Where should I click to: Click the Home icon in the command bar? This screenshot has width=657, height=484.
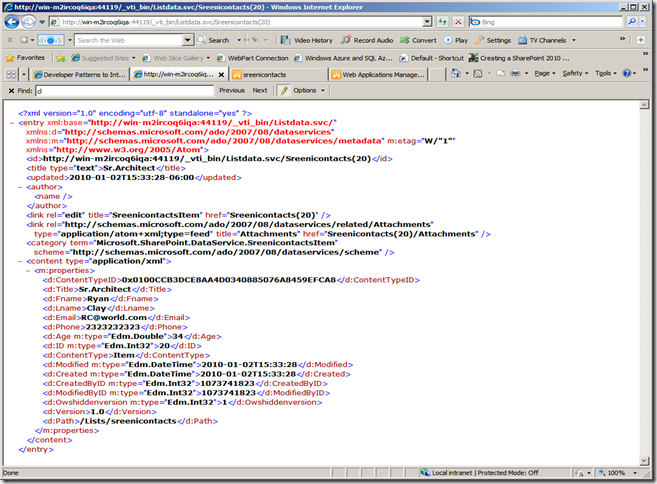[x=455, y=74]
